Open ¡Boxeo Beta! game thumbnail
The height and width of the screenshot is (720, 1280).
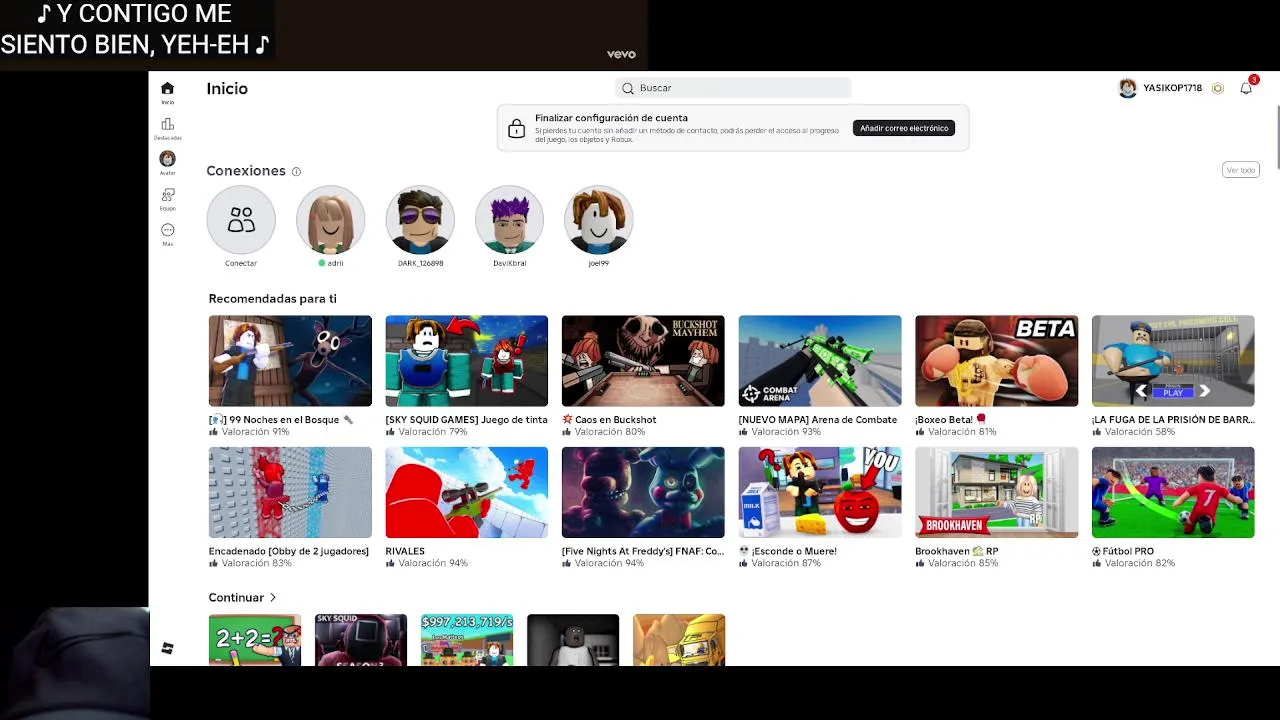[996, 361]
